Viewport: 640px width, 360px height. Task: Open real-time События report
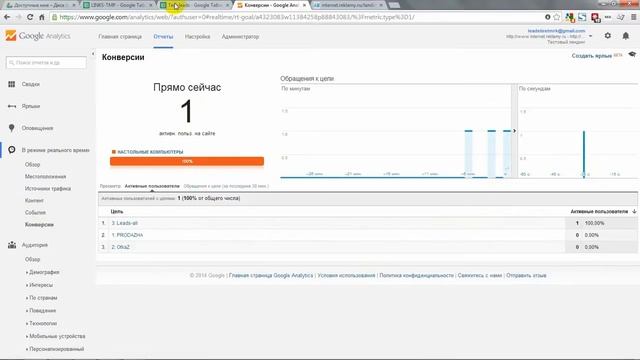click(x=35, y=213)
